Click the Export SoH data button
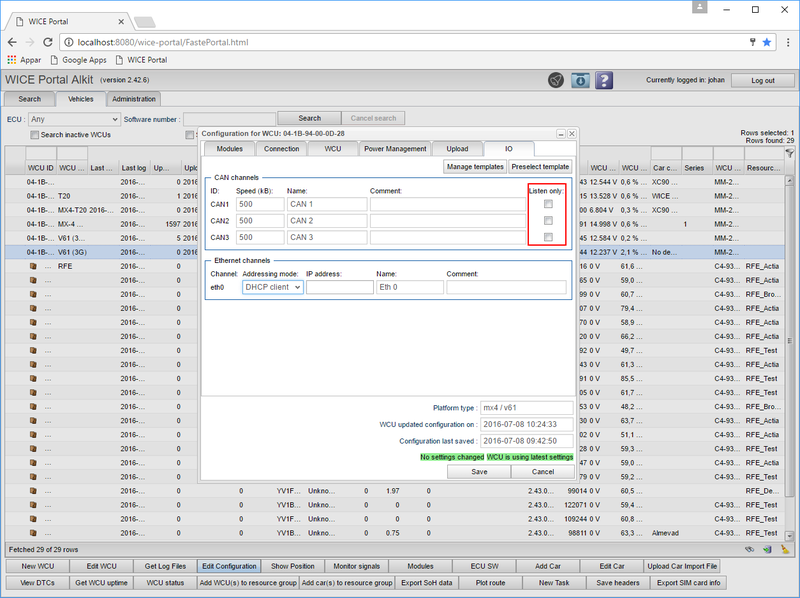 427,583
